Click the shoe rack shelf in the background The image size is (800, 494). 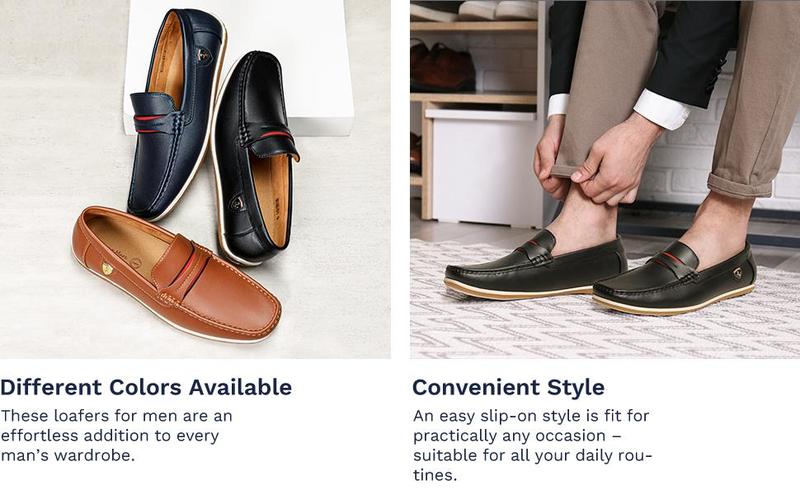[470, 98]
